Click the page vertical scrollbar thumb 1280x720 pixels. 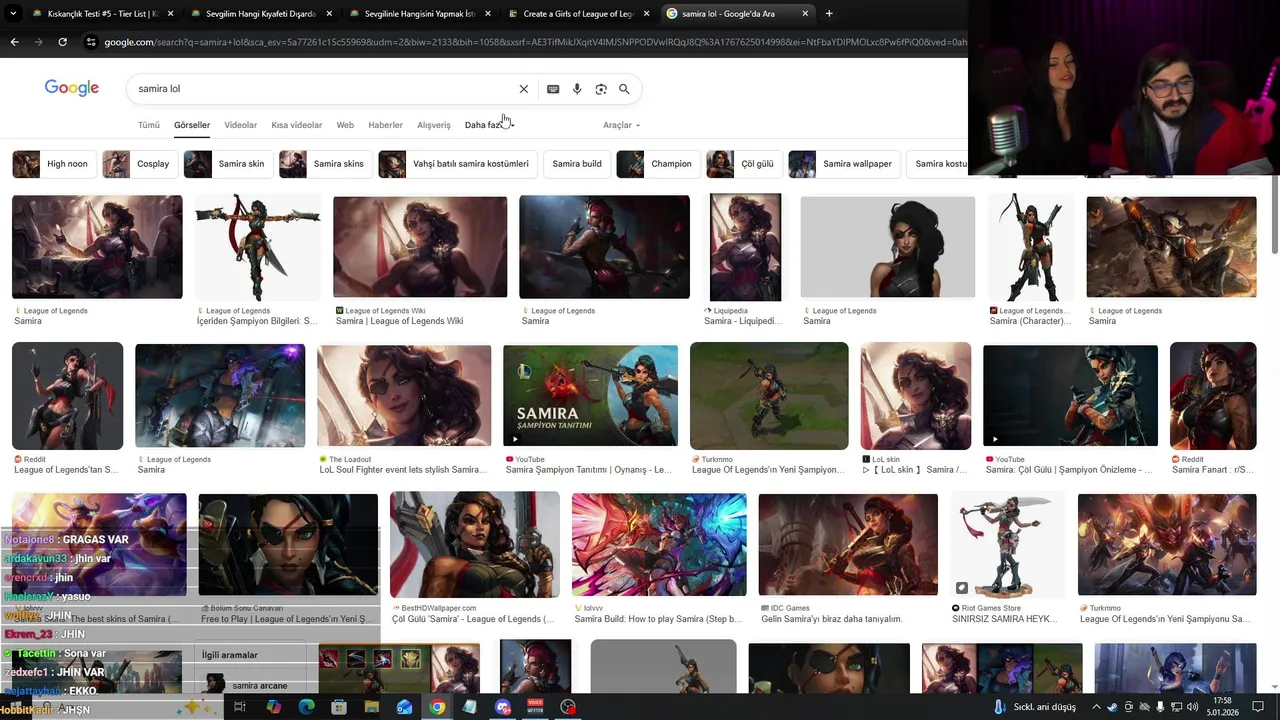pos(1274,214)
